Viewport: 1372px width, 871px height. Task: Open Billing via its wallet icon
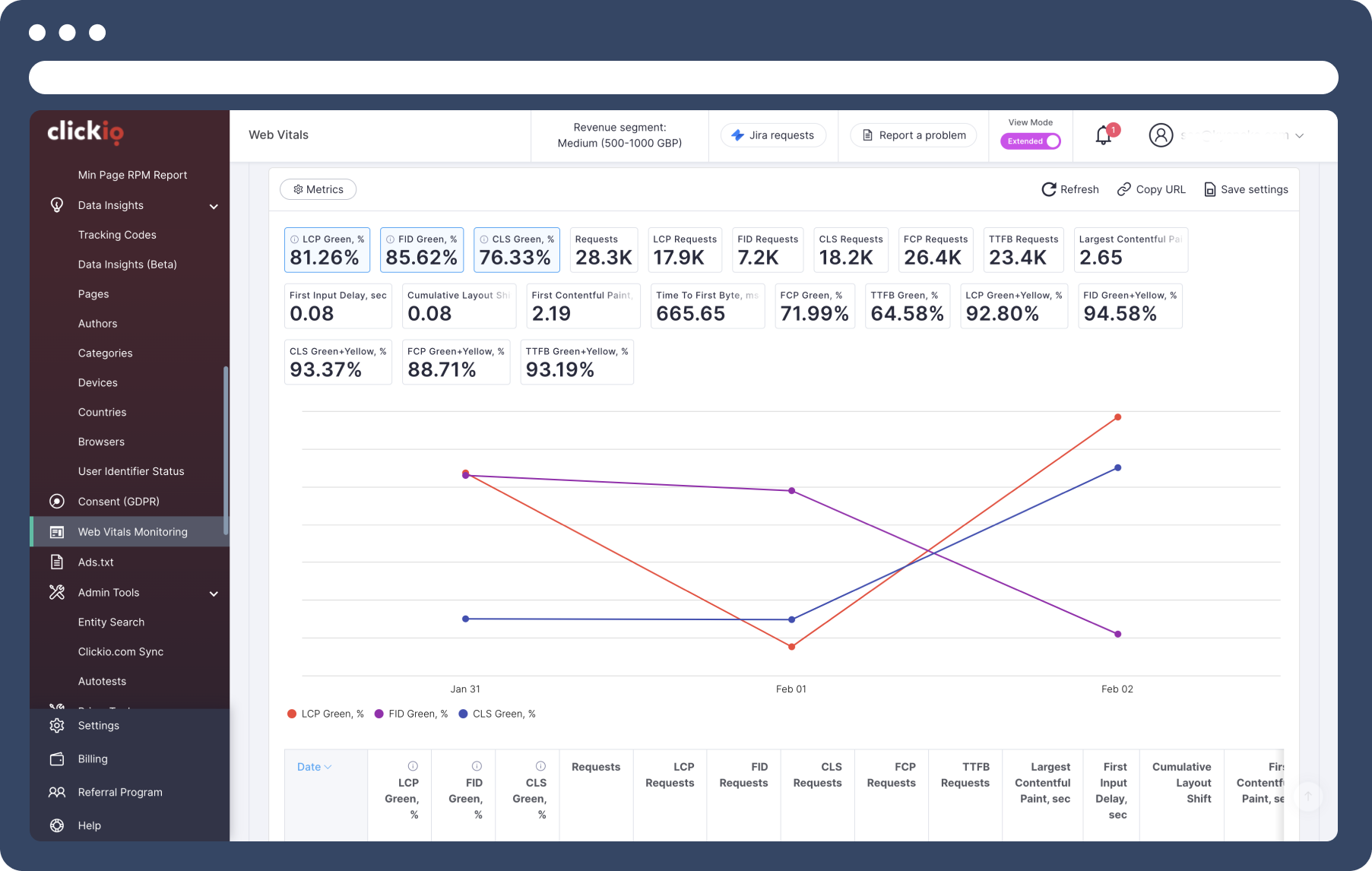coord(57,759)
